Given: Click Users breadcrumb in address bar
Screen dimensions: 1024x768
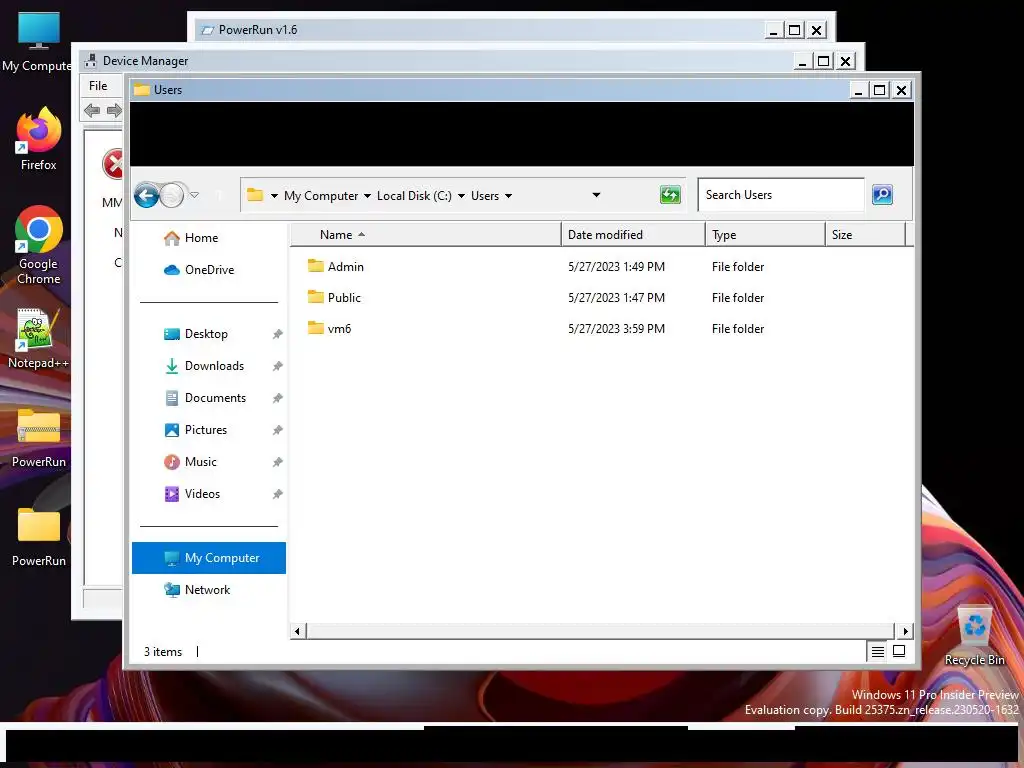Looking at the screenshot, I should 485,196.
